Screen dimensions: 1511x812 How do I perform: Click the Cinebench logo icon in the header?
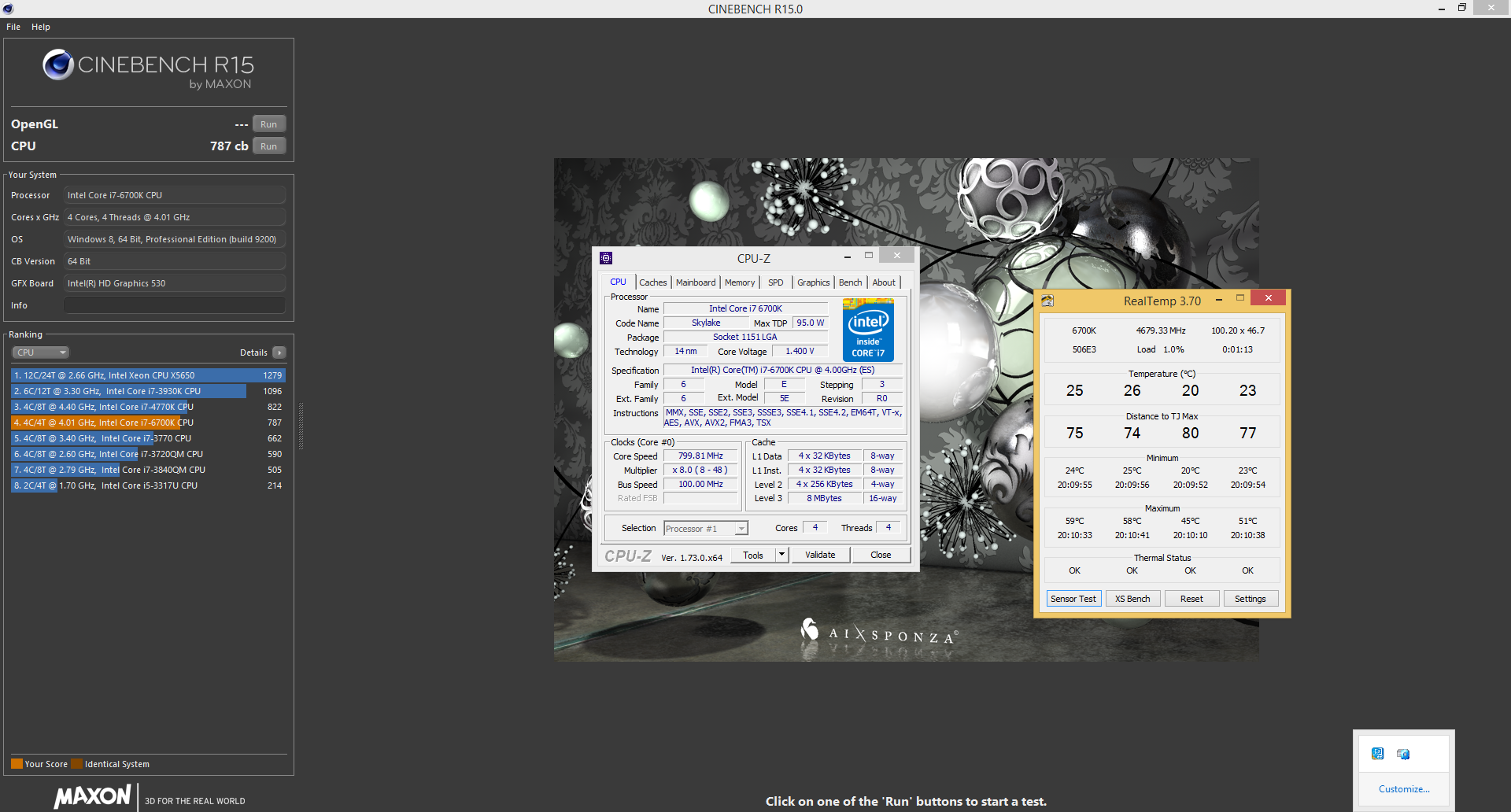point(58,65)
